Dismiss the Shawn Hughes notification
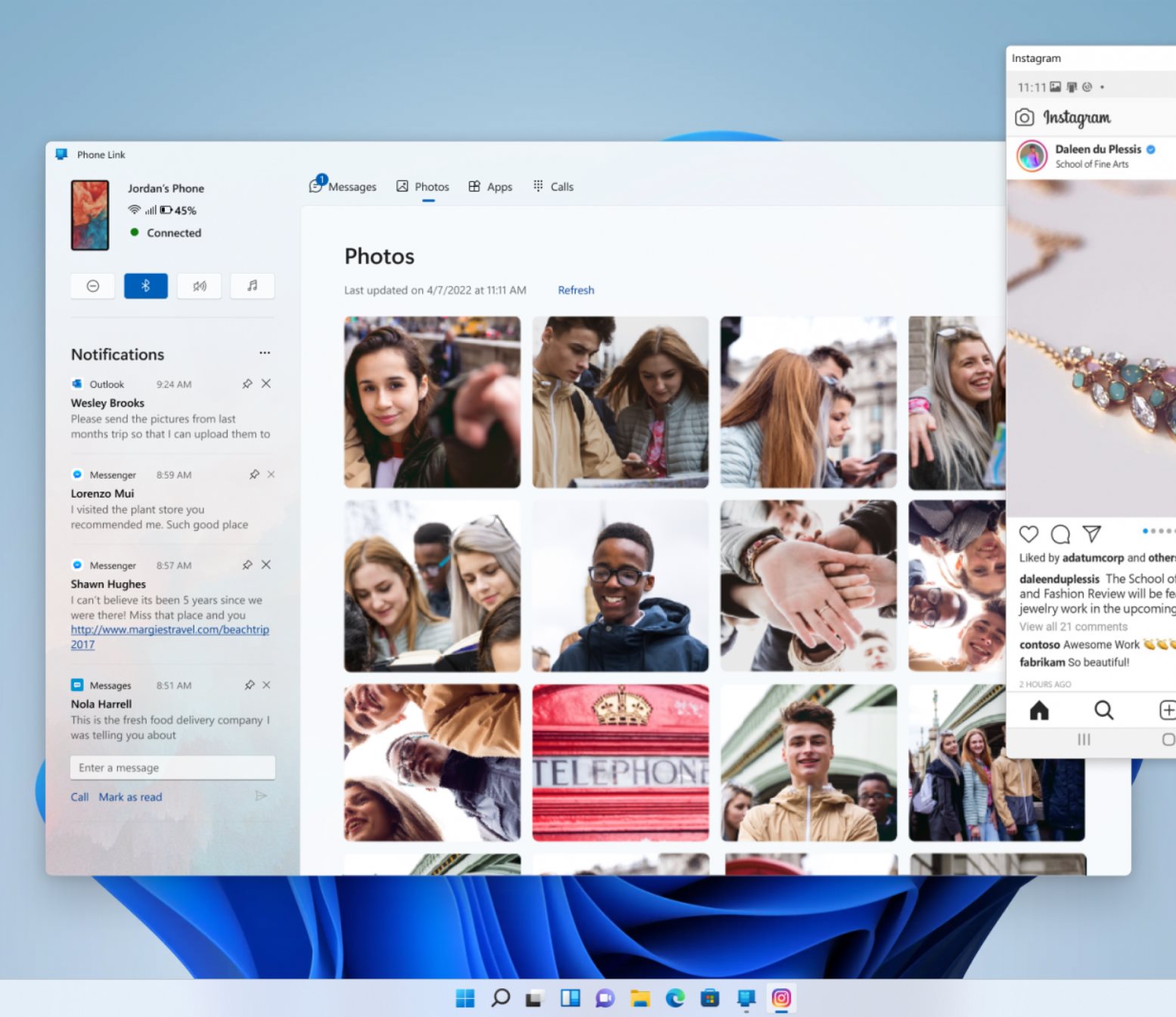This screenshot has width=1176, height=1017. pos(266,565)
